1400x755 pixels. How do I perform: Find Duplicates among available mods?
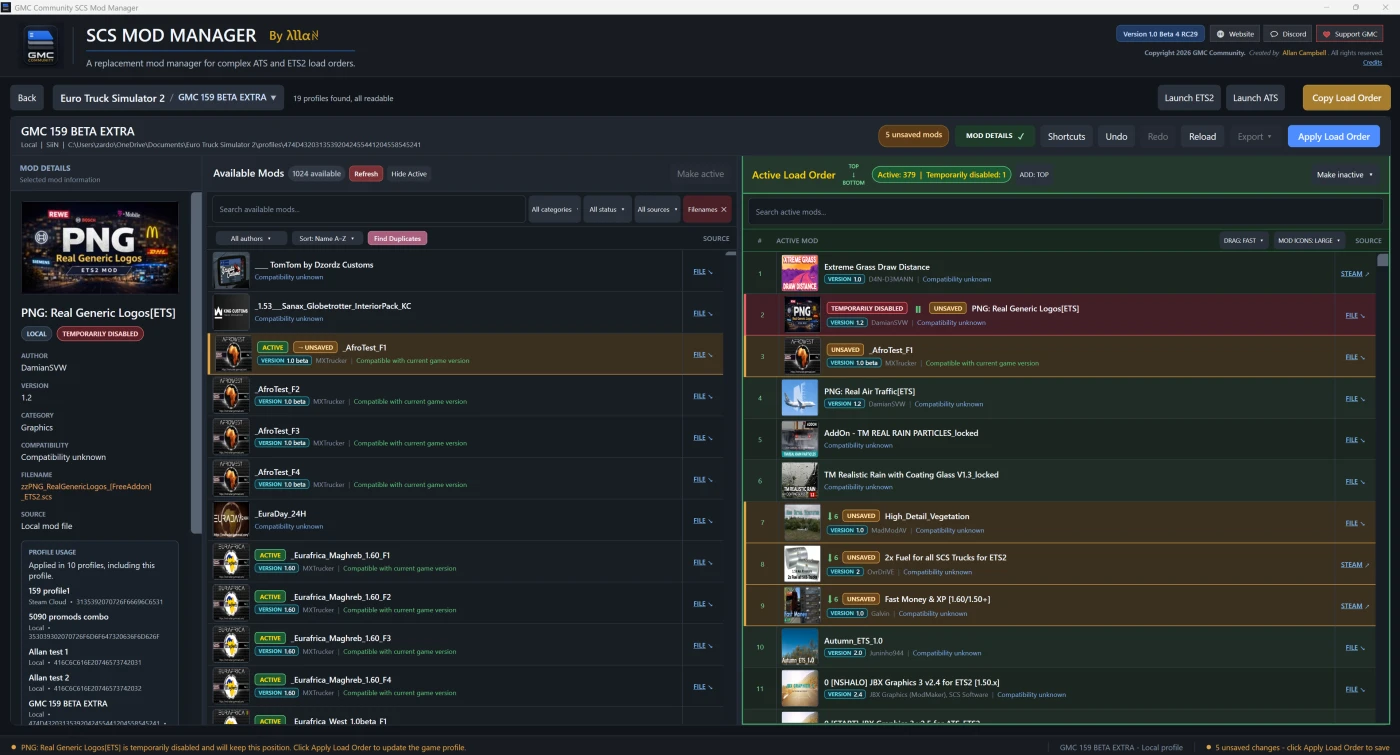pyautogui.click(x=397, y=238)
